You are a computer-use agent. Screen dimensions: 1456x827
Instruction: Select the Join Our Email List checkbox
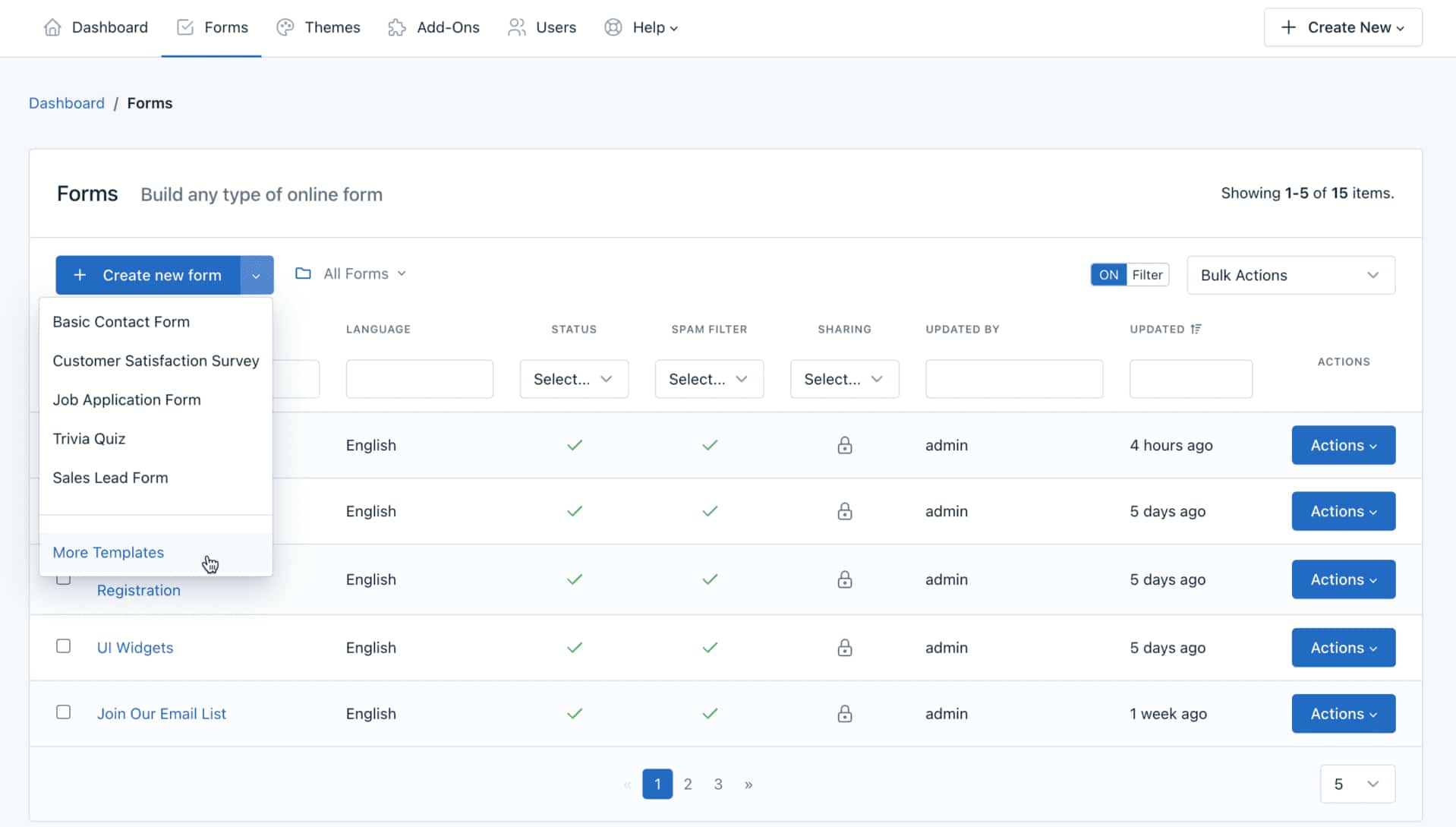(x=64, y=712)
